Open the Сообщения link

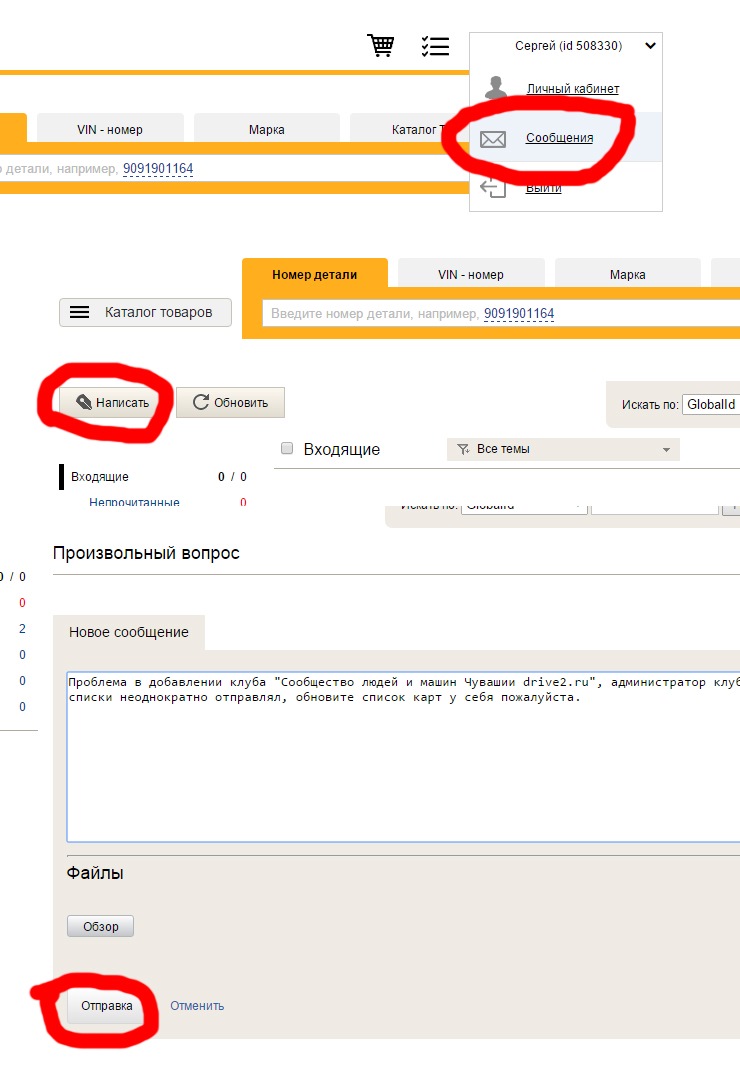(560, 137)
